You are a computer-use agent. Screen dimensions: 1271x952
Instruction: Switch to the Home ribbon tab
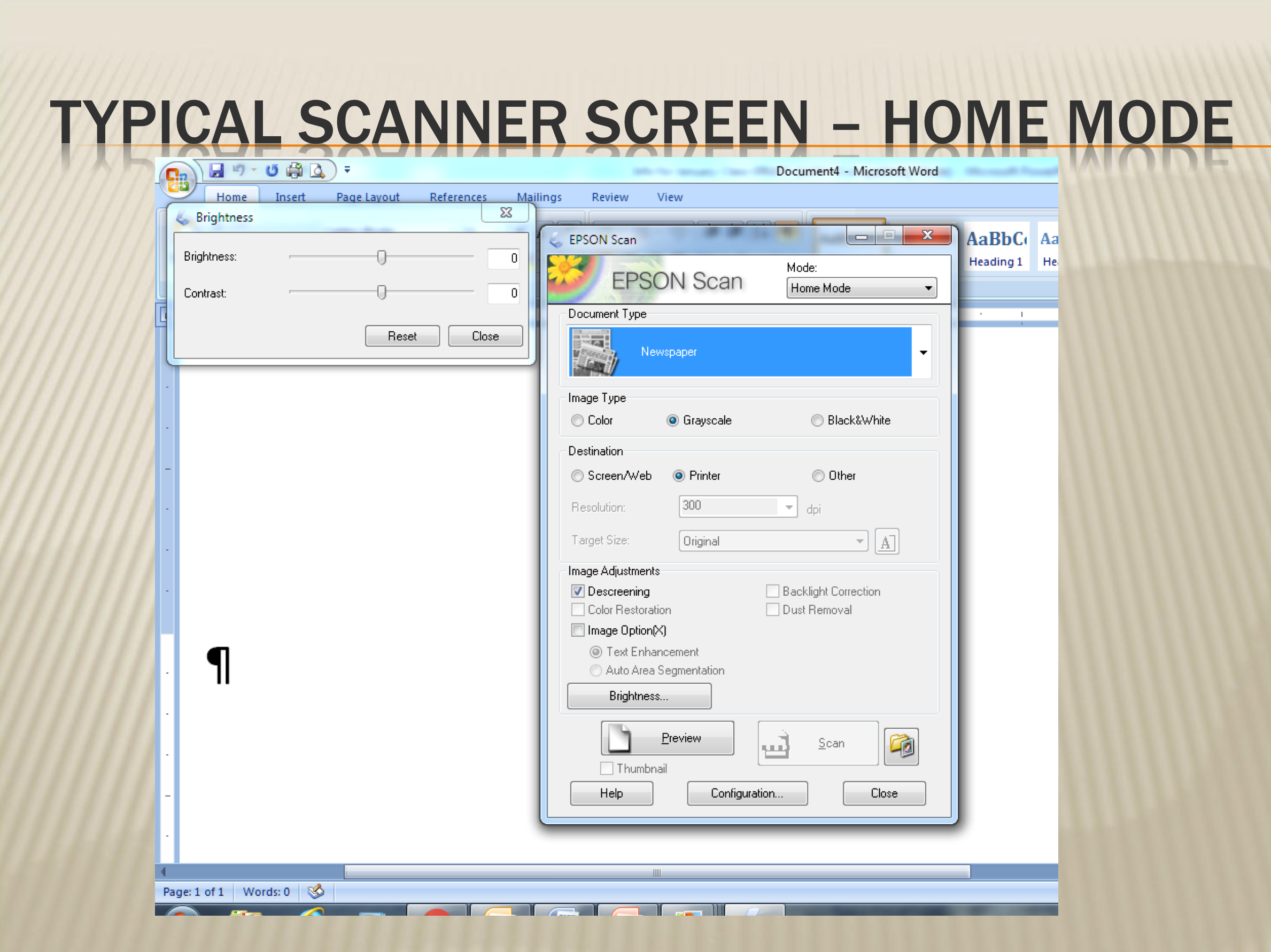231,197
